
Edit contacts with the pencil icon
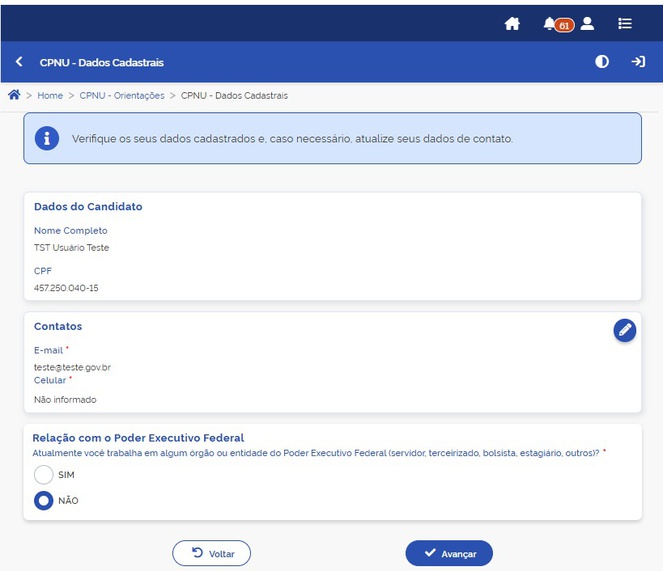625,330
